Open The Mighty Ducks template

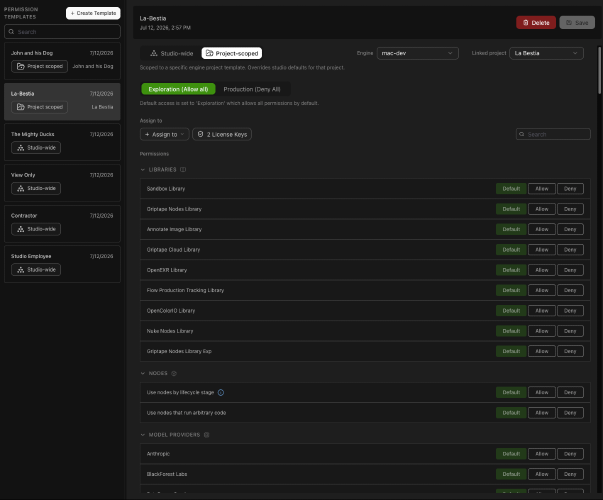tap(62, 142)
